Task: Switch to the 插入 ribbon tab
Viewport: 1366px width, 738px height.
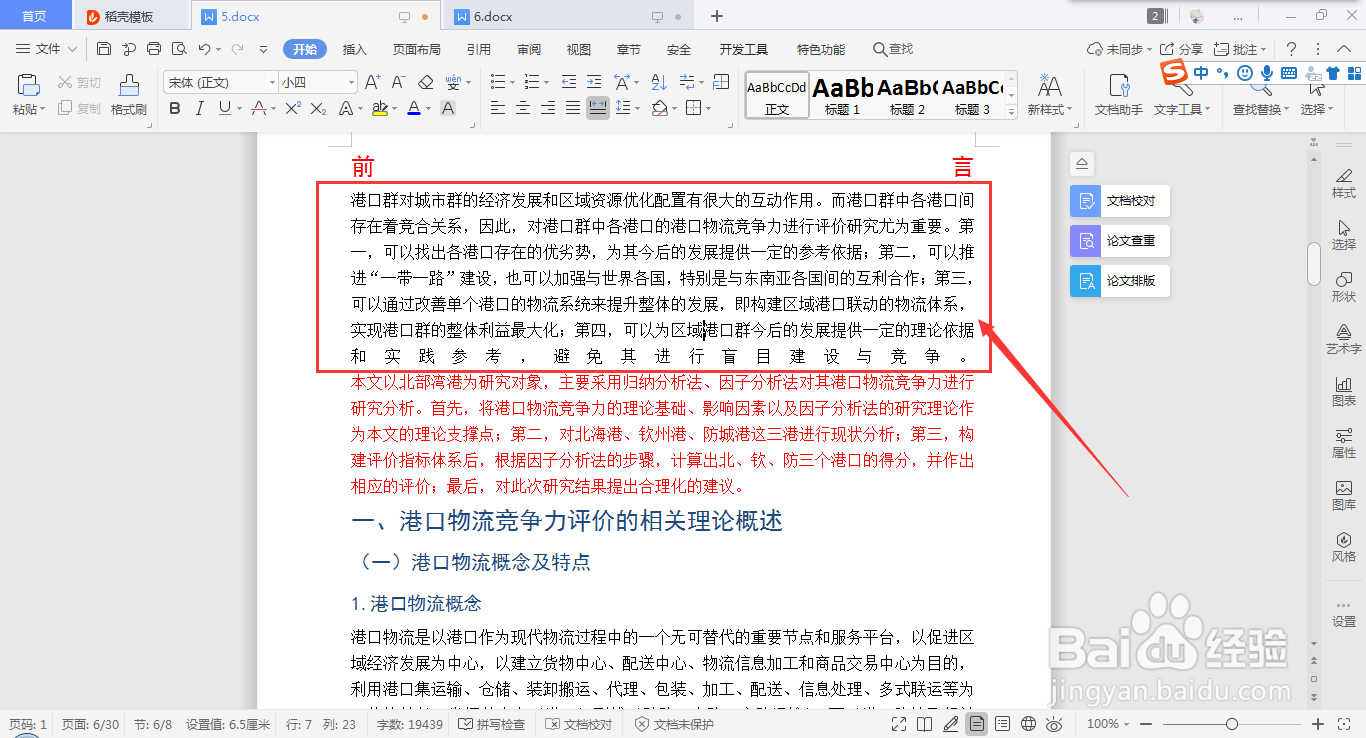Action: [x=354, y=48]
